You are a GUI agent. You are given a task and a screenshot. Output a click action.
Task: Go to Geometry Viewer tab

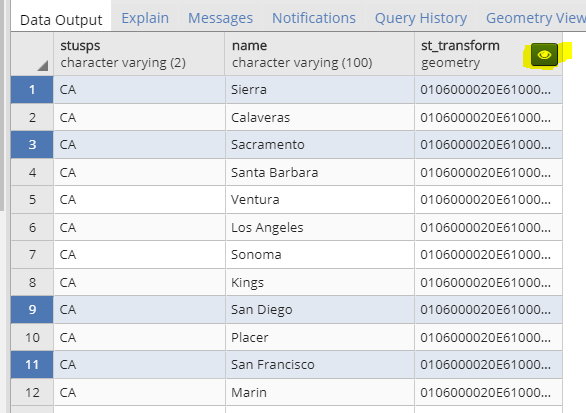point(536,18)
